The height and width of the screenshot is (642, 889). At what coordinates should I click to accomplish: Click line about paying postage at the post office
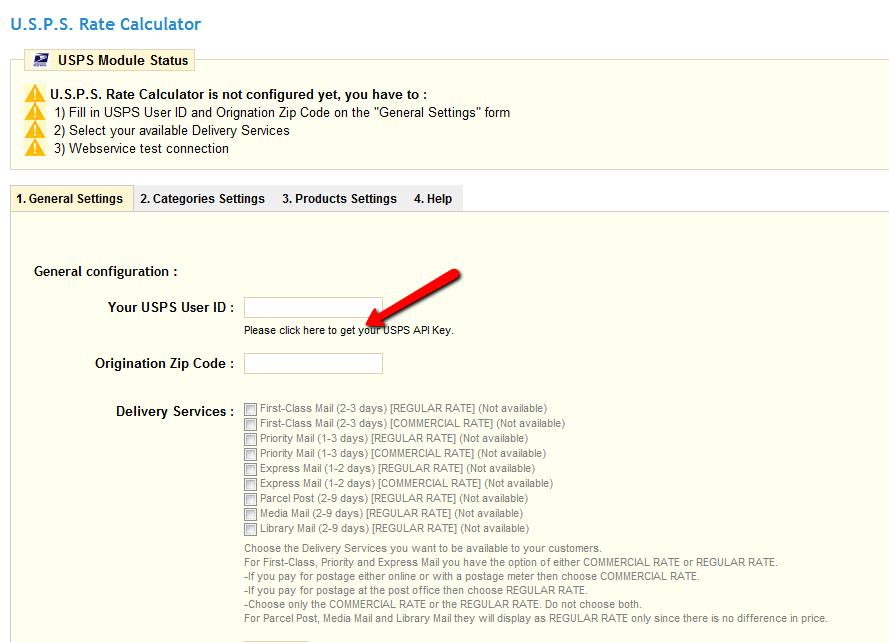[x=416, y=590]
